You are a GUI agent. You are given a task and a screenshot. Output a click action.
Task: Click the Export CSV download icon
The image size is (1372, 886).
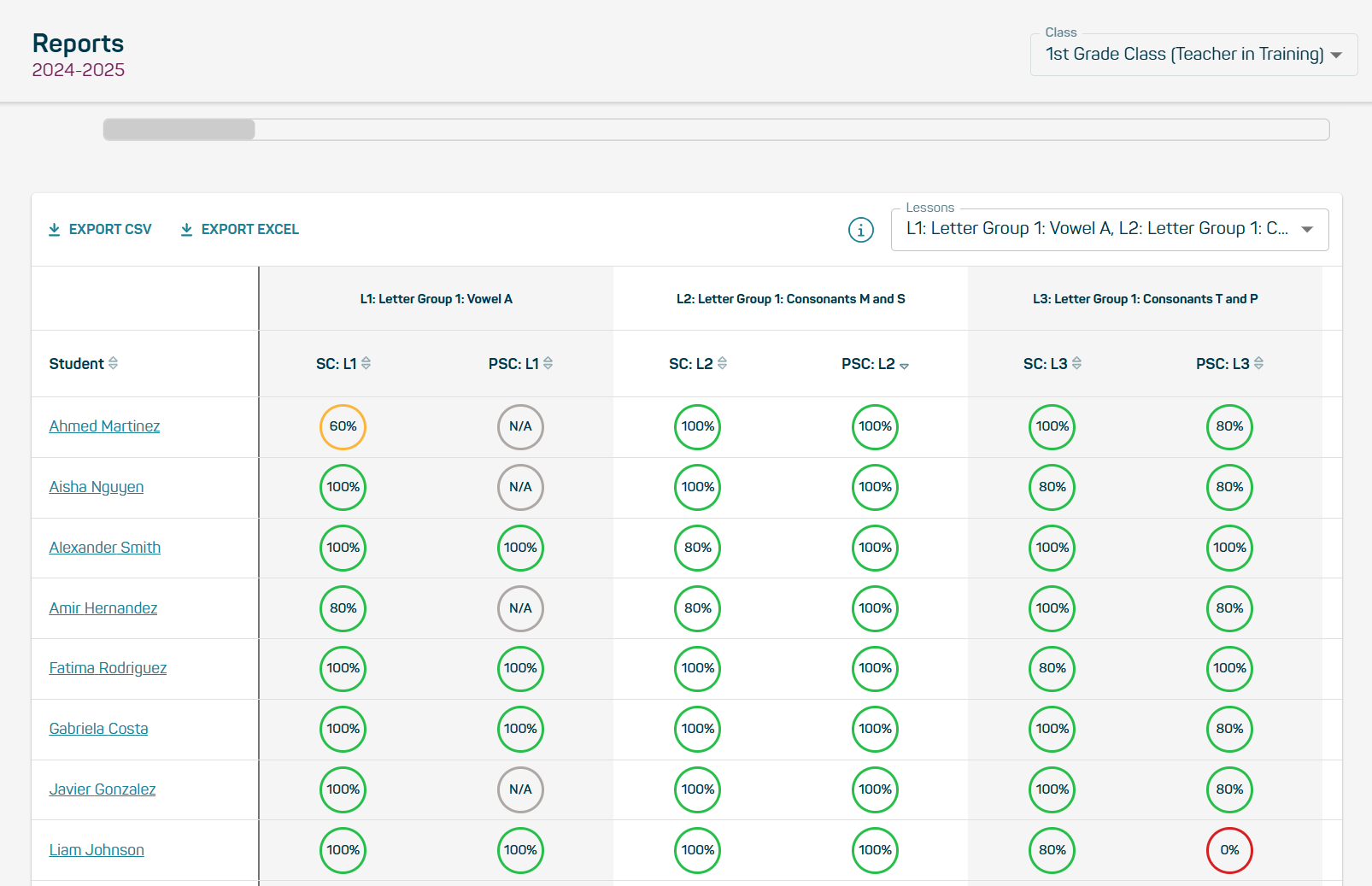55,230
